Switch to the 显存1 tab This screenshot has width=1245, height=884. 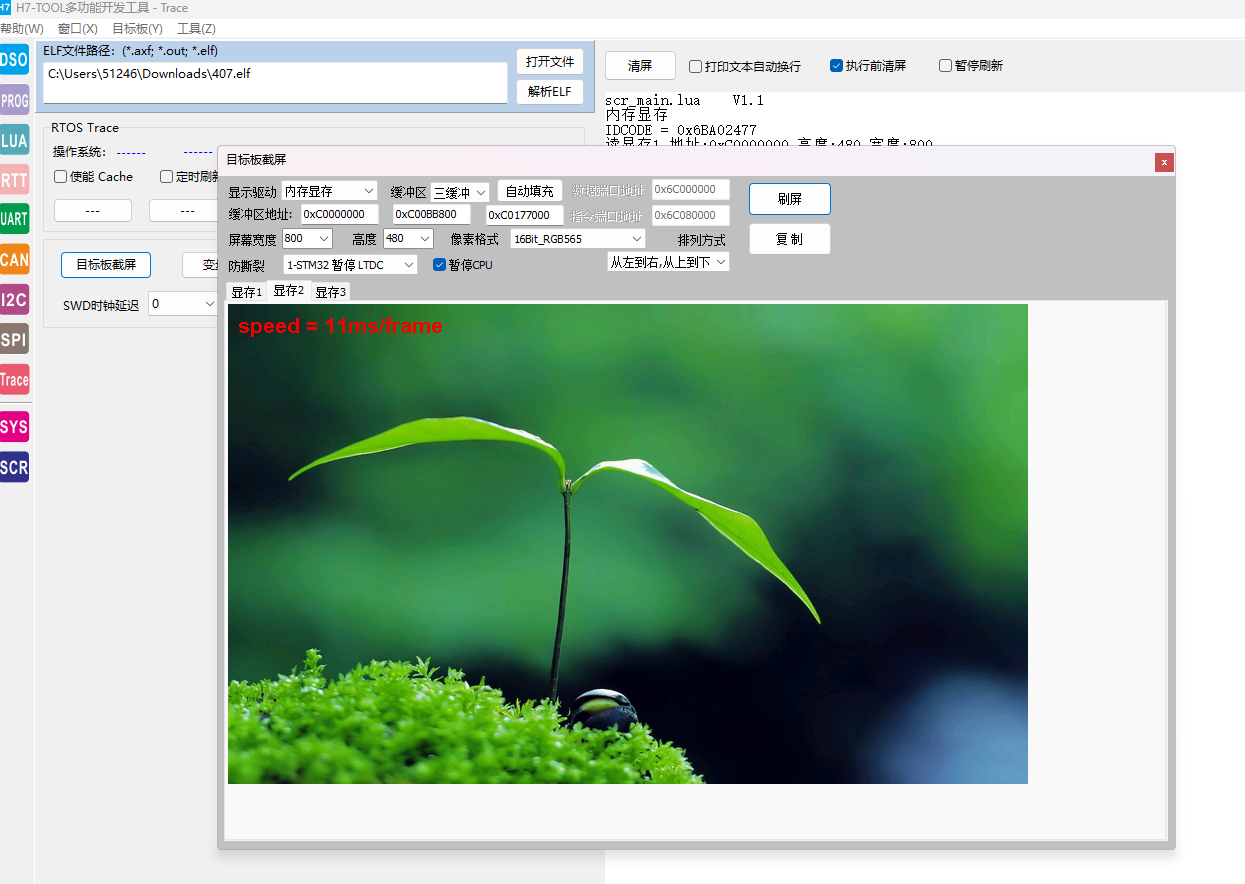(246, 292)
